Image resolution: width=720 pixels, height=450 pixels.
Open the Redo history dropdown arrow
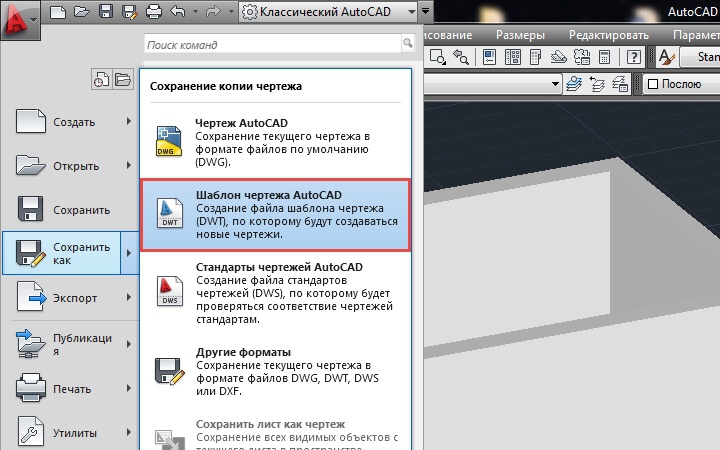pyautogui.click(x=231, y=11)
